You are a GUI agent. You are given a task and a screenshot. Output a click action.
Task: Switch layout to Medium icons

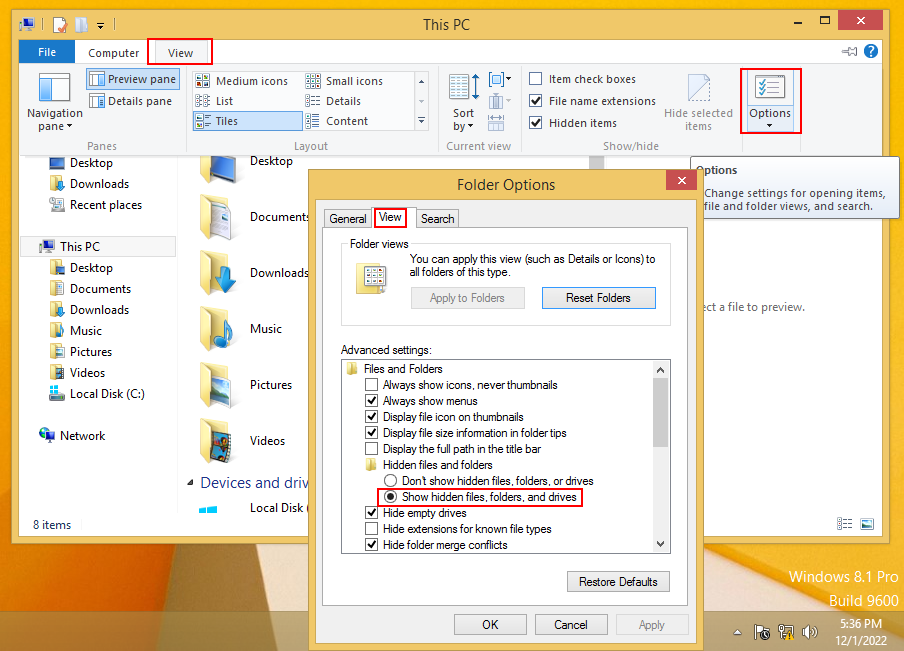(247, 79)
